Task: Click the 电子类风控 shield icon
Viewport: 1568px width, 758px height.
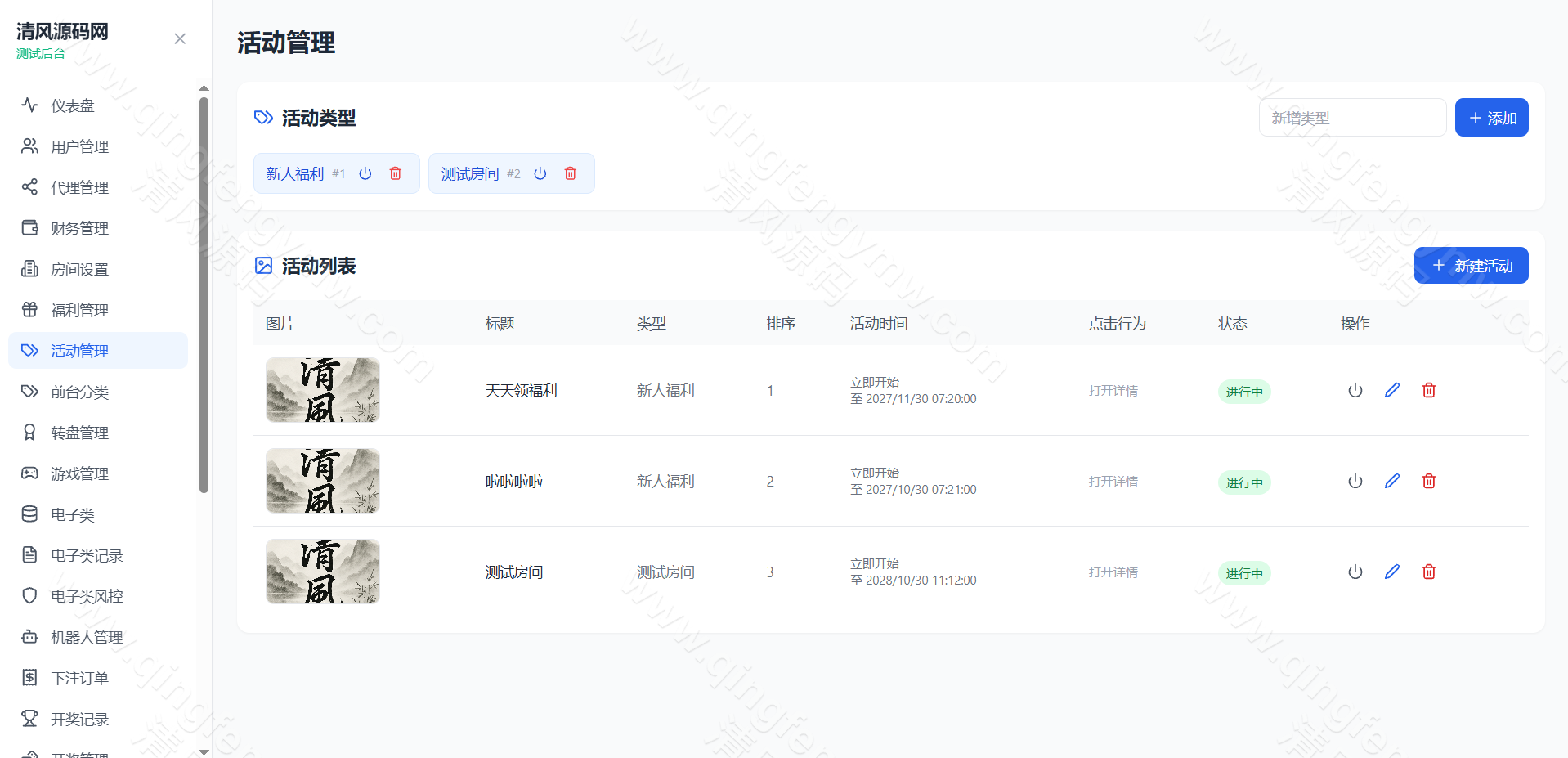Action: point(29,595)
